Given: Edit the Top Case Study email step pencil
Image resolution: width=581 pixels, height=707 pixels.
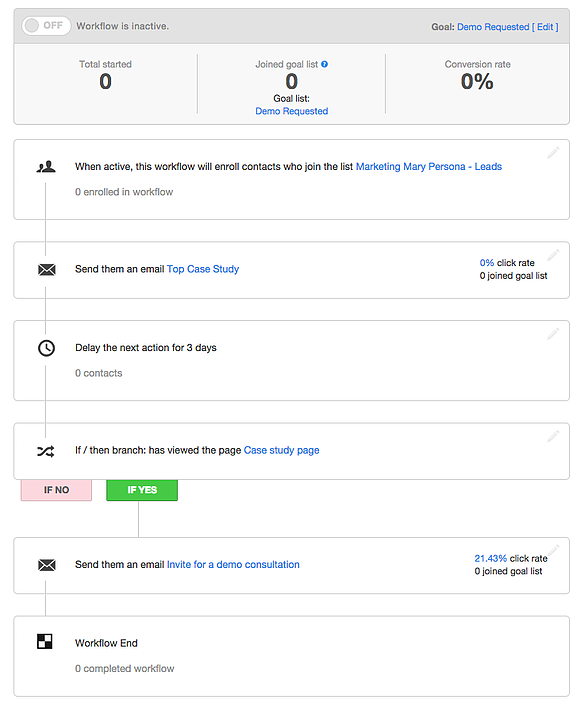Looking at the screenshot, I should click(553, 255).
